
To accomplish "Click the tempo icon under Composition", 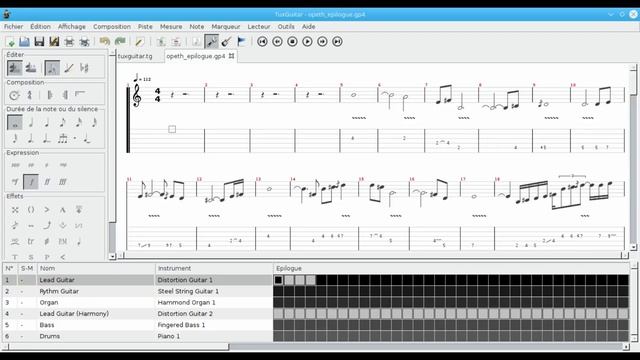I will coord(14,95).
